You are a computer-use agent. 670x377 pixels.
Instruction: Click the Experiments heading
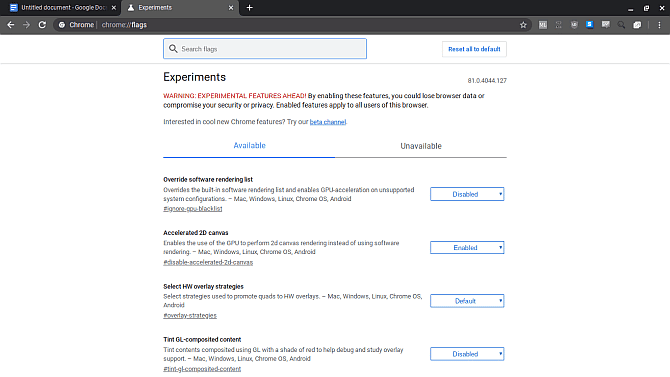pyautogui.click(x=194, y=77)
